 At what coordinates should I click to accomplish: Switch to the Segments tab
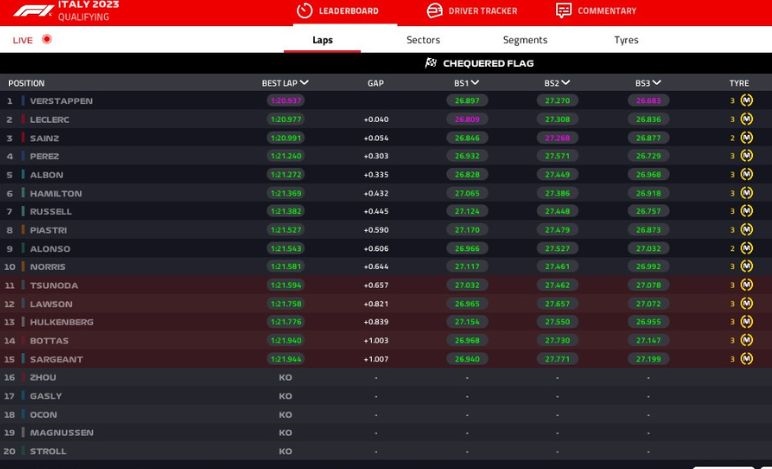pyautogui.click(x=525, y=40)
